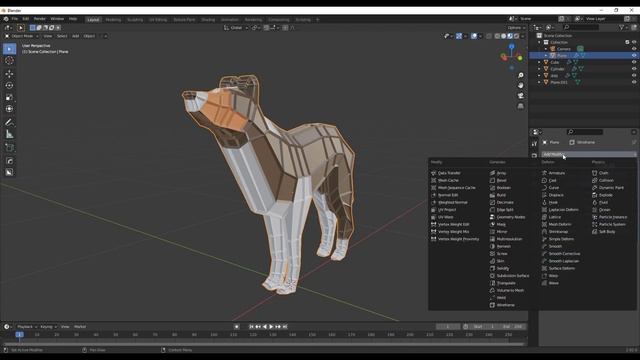Toggle Collection visibility eye icon
This screenshot has width=640, height=360.
pos(634,42)
